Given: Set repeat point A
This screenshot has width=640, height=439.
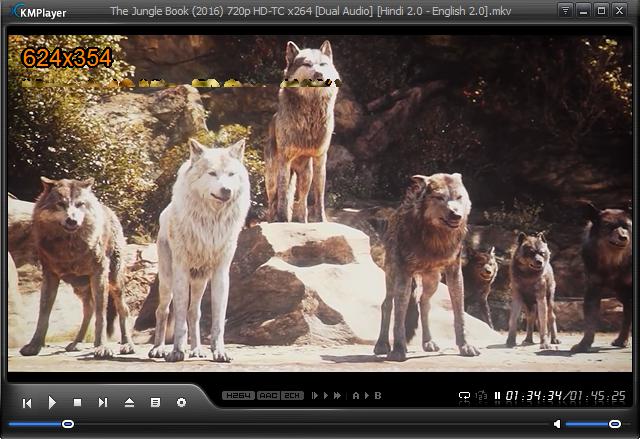Looking at the screenshot, I should tap(356, 395).
